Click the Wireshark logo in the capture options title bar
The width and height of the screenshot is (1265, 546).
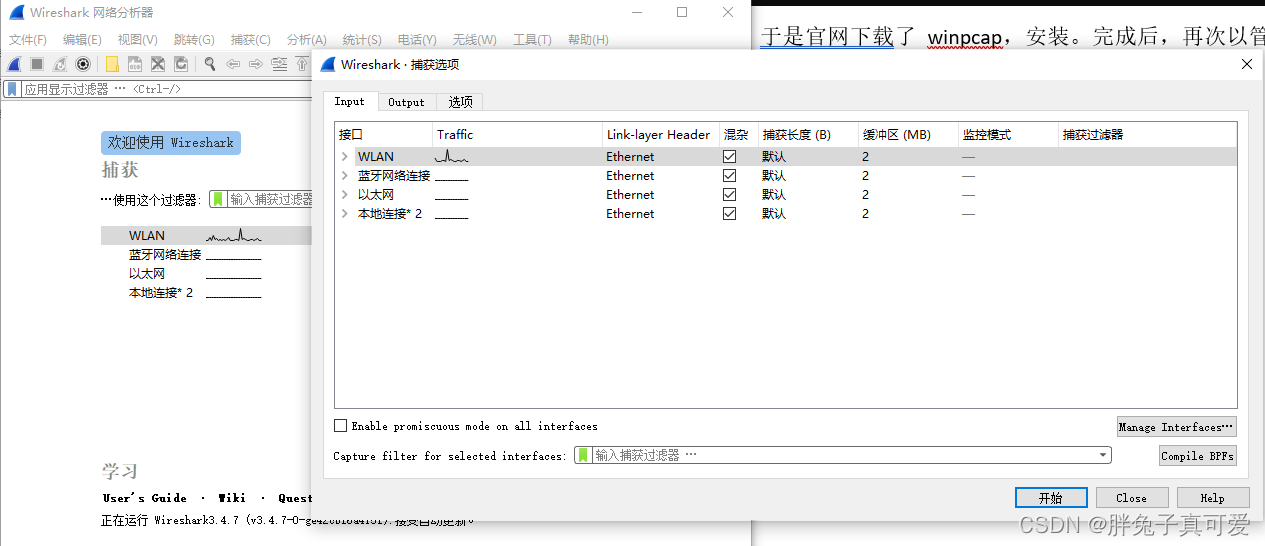[x=327, y=64]
